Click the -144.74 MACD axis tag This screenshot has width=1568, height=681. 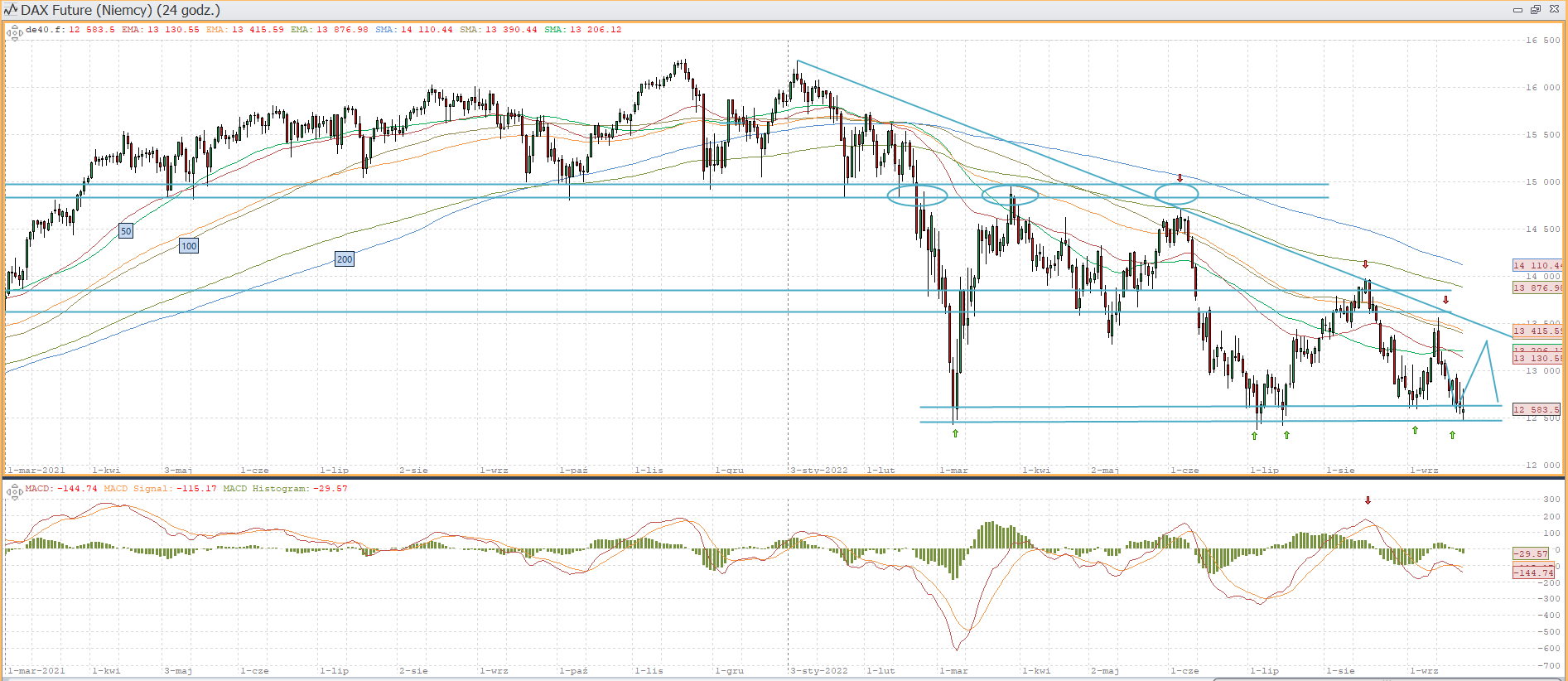click(1534, 572)
